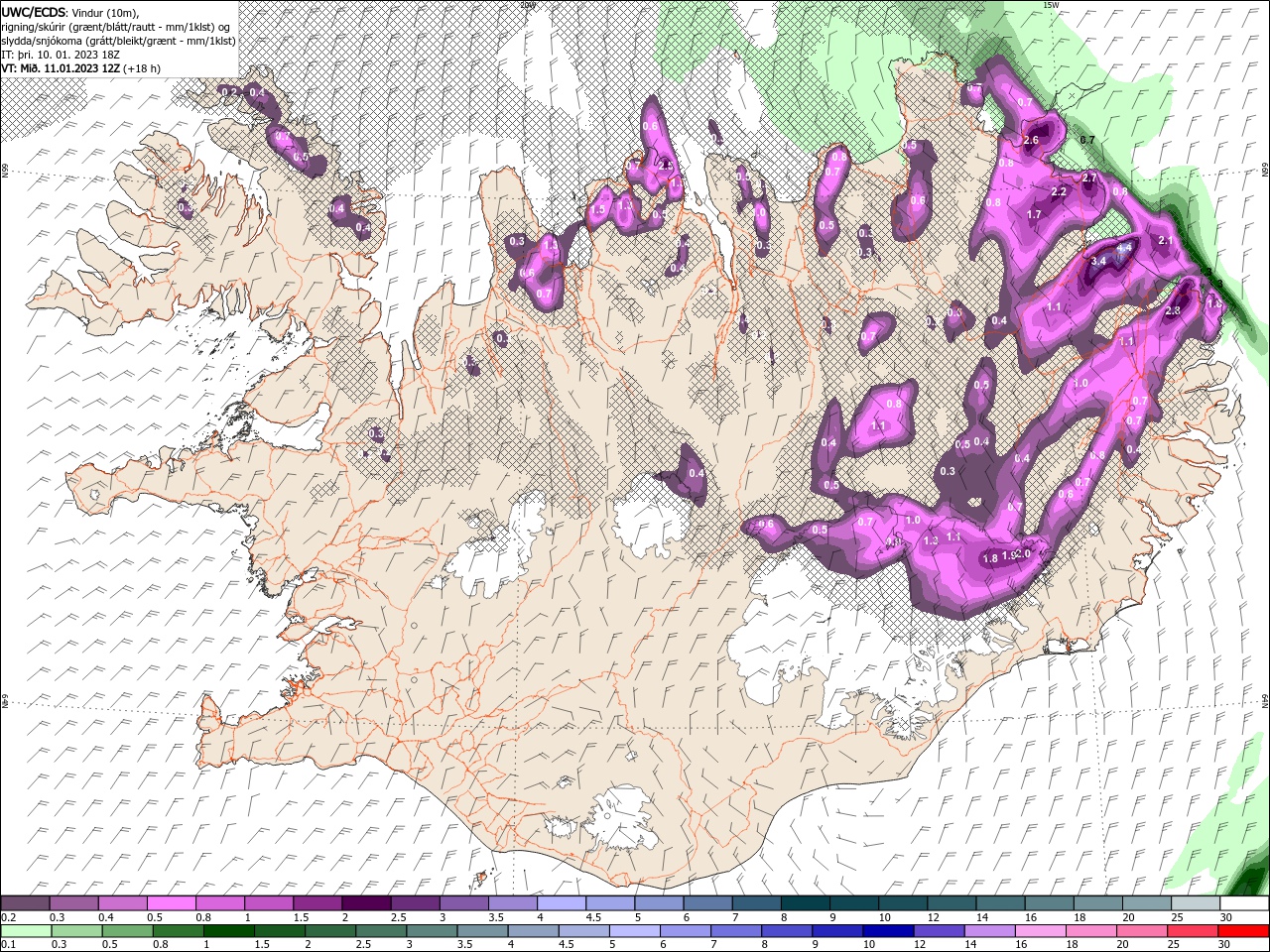Click the 2.6 snowfall value in northeast
Screen dimensions: 1270x952
1031,140
